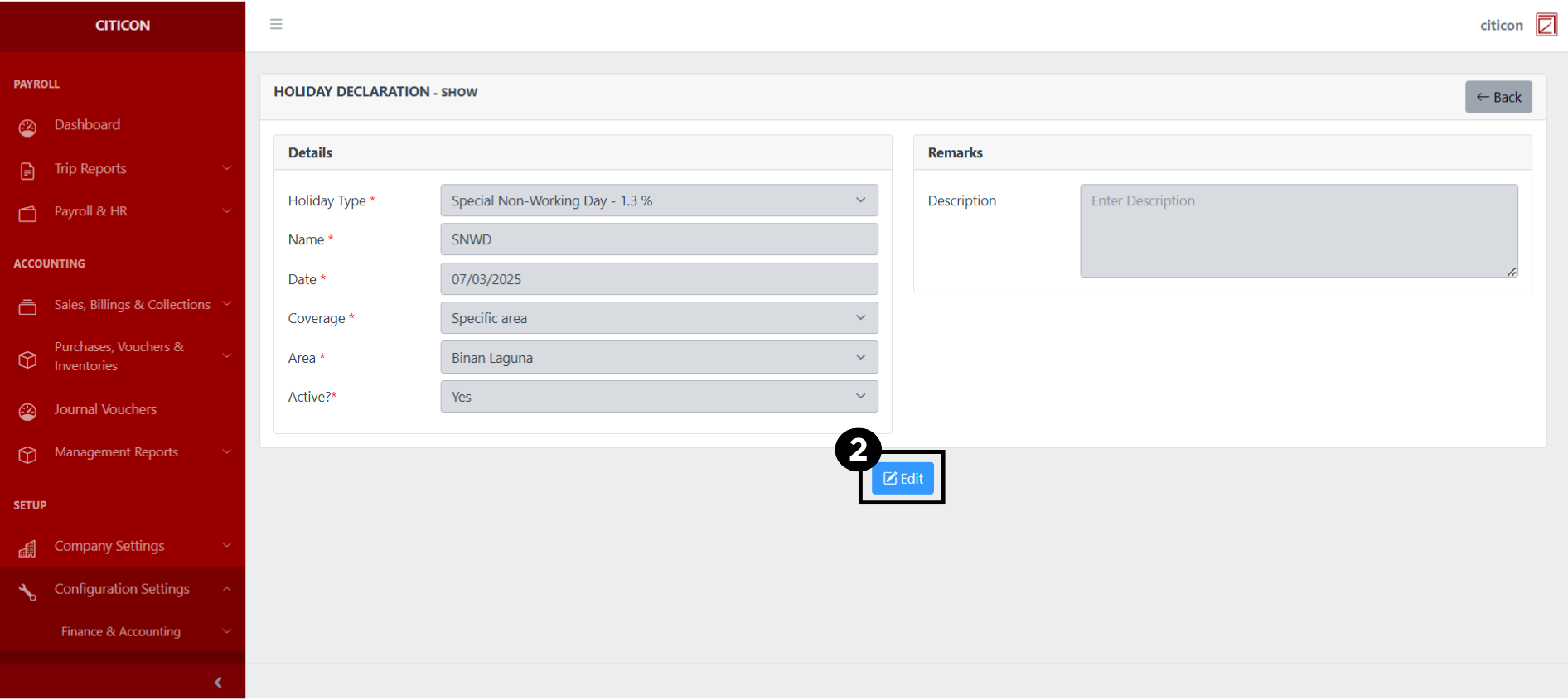Click the Back button

coord(1498,97)
